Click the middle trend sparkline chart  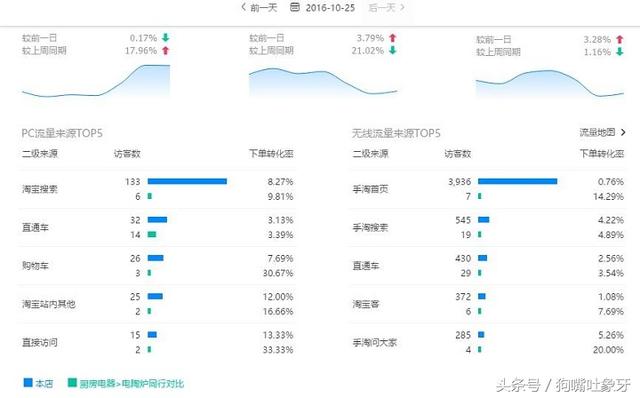pyautogui.click(x=323, y=82)
